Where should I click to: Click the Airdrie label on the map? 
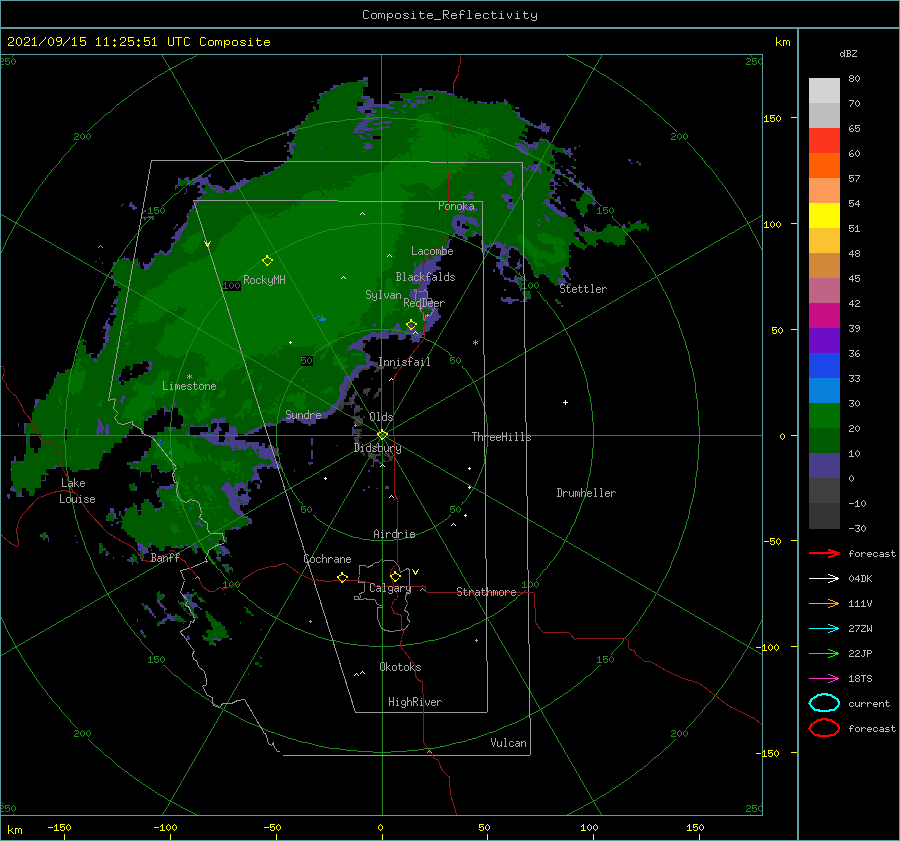click(394, 534)
